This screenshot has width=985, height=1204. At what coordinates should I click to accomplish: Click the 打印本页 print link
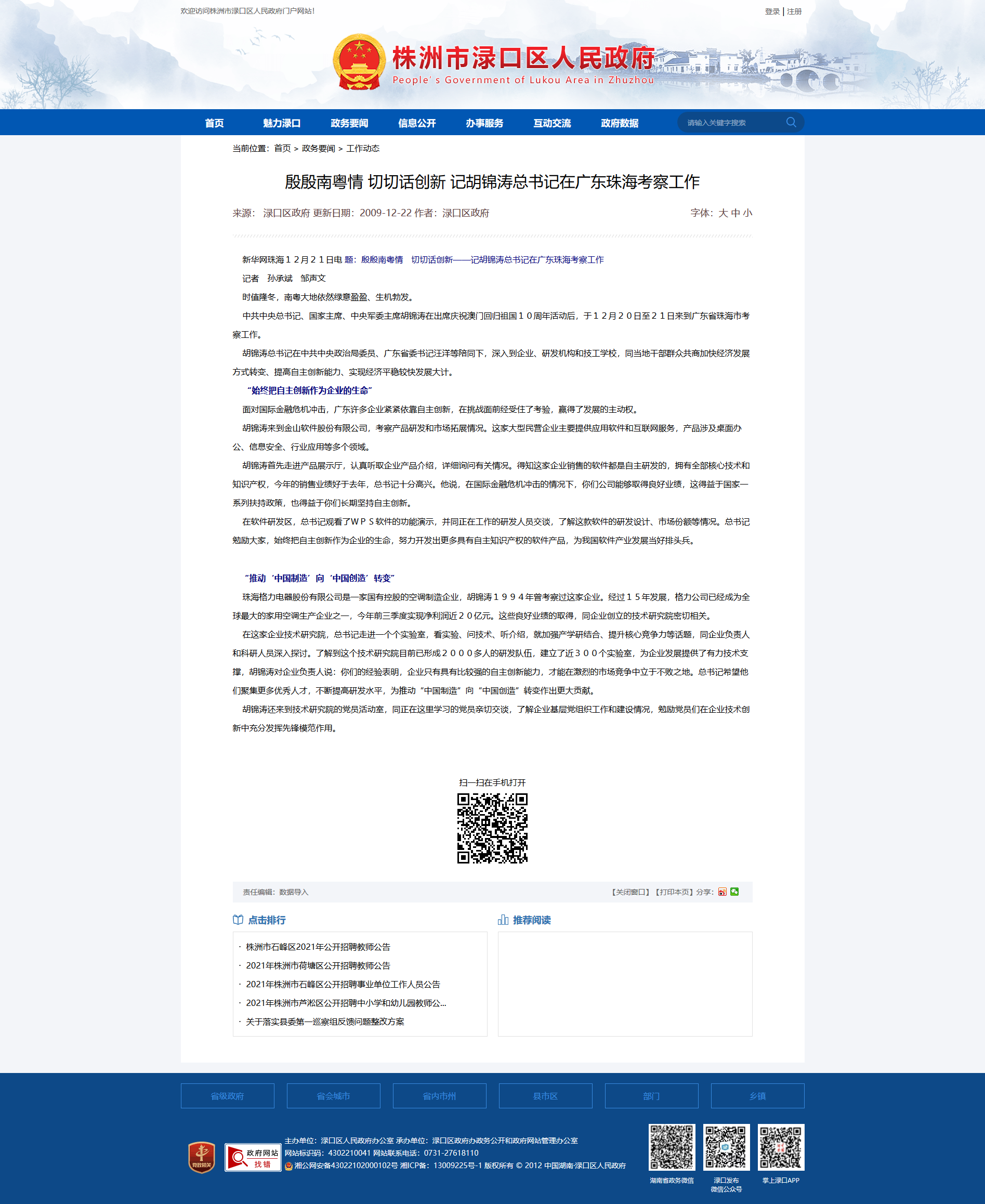[674, 892]
